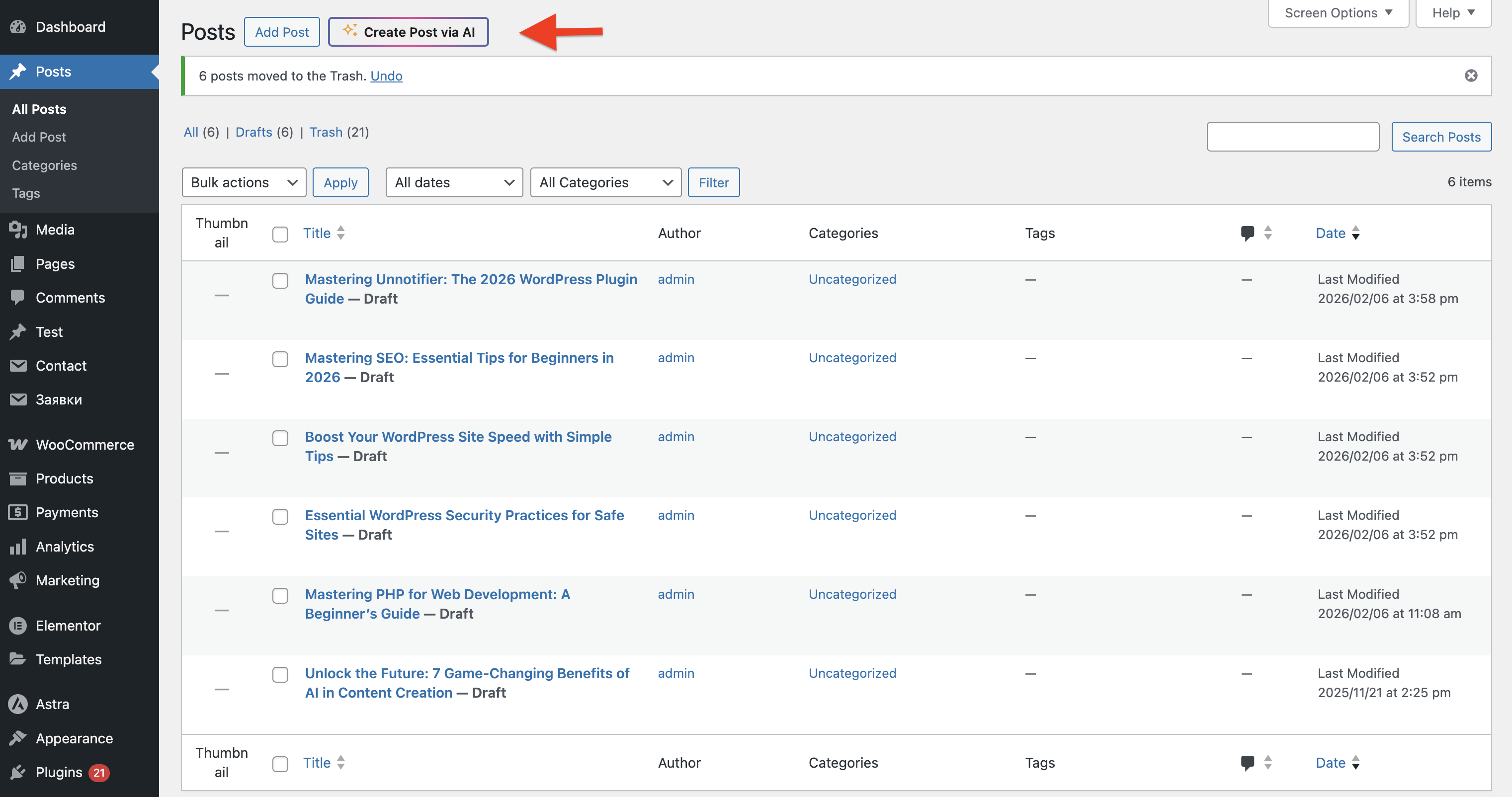Switch to the Drafts filter view
The width and height of the screenshot is (1512, 797).
253,132
